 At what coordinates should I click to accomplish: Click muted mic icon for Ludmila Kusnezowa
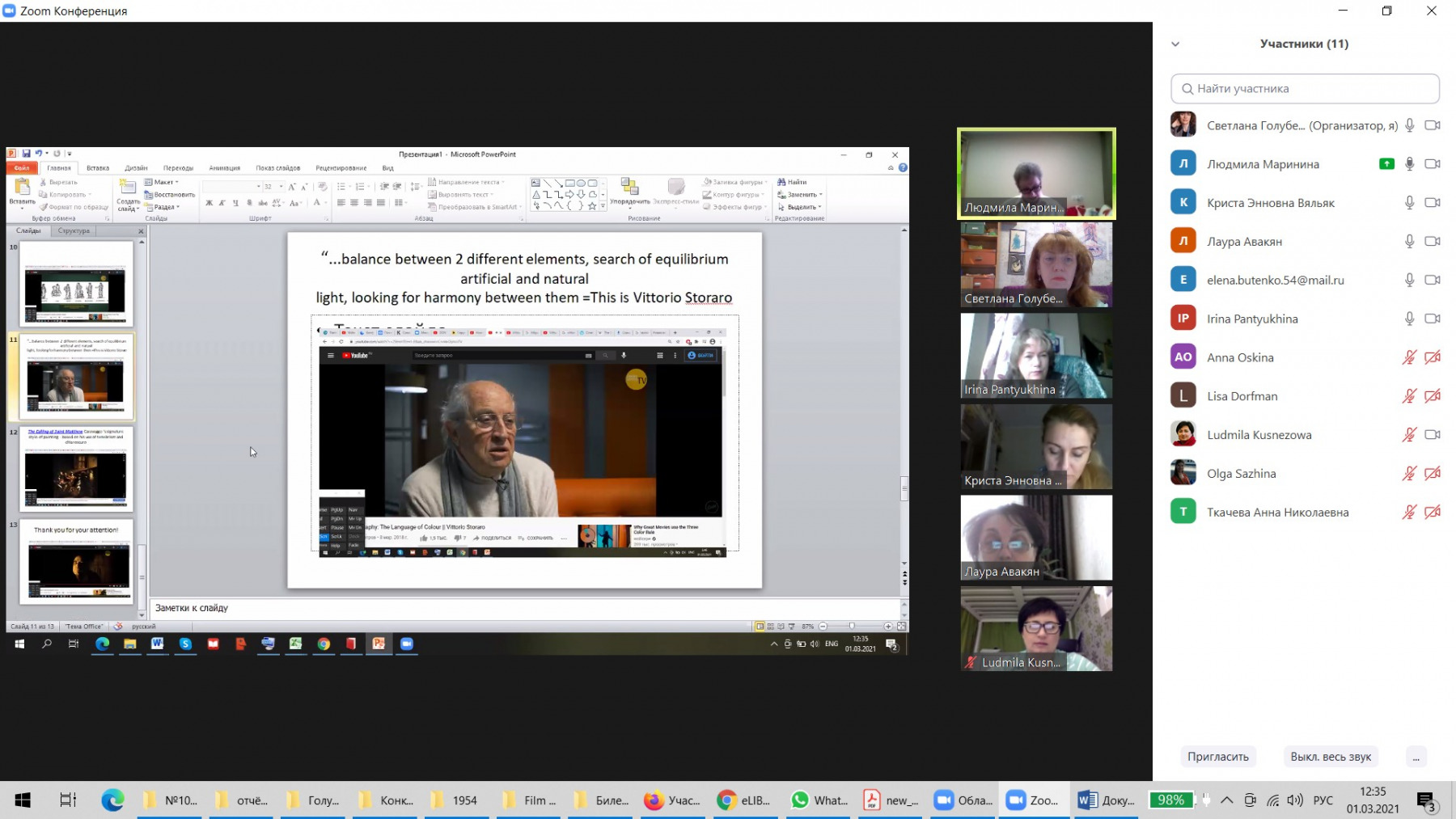click(1409, 435)
